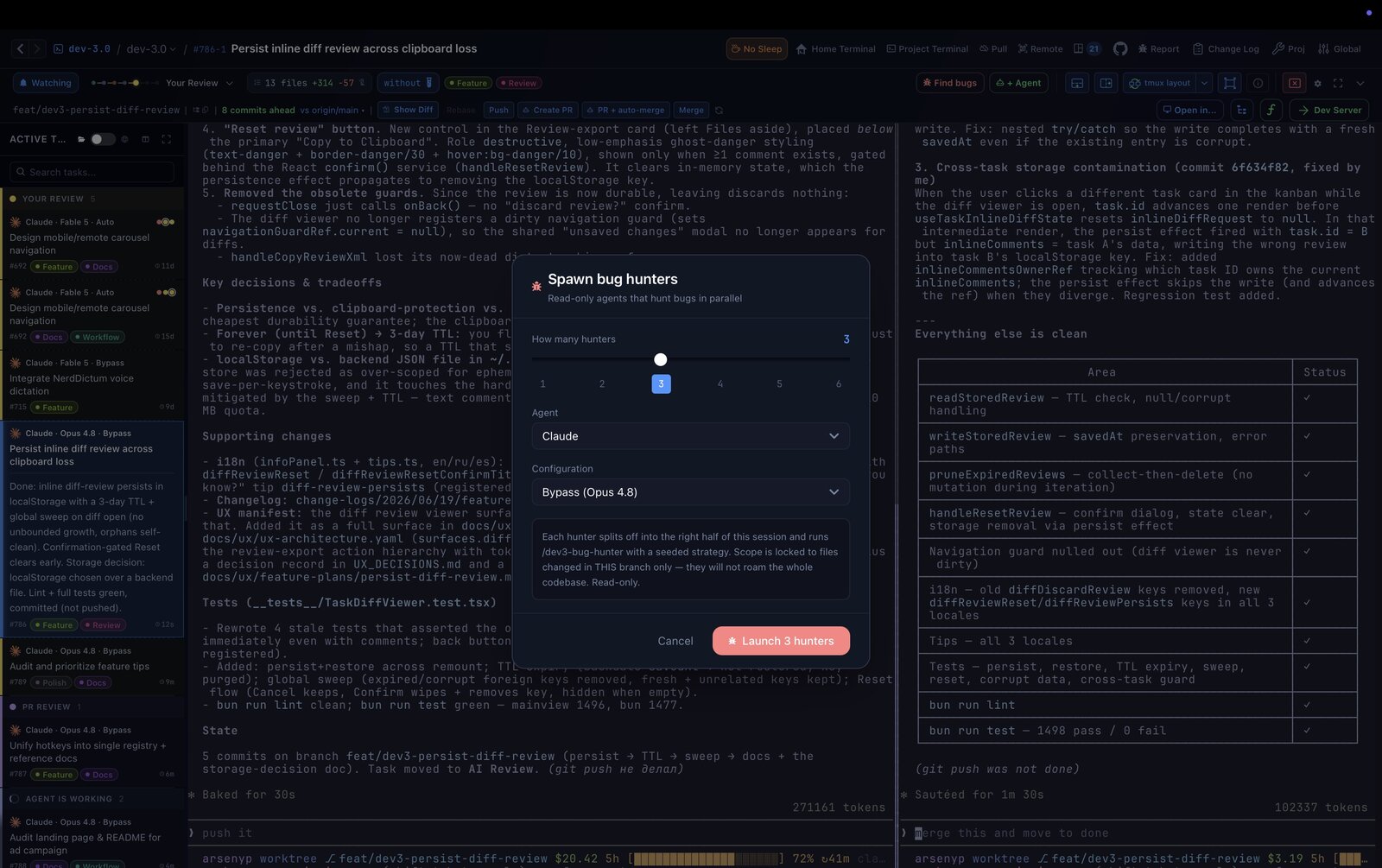Expand the Active Tasks sidebar fullscreen
Image resolution: width=1382 pixels, height=868 pixels.
coord(166,139)
